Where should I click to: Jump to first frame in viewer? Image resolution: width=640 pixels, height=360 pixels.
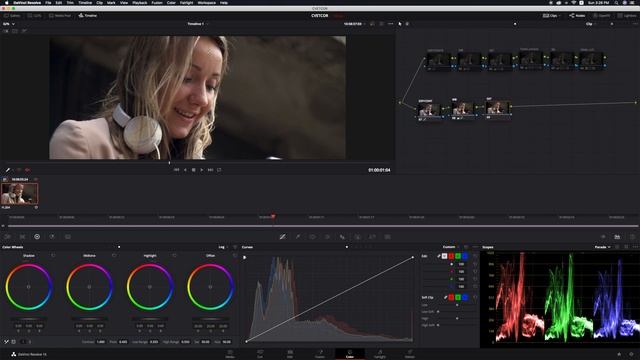click(x=176, y=170)
